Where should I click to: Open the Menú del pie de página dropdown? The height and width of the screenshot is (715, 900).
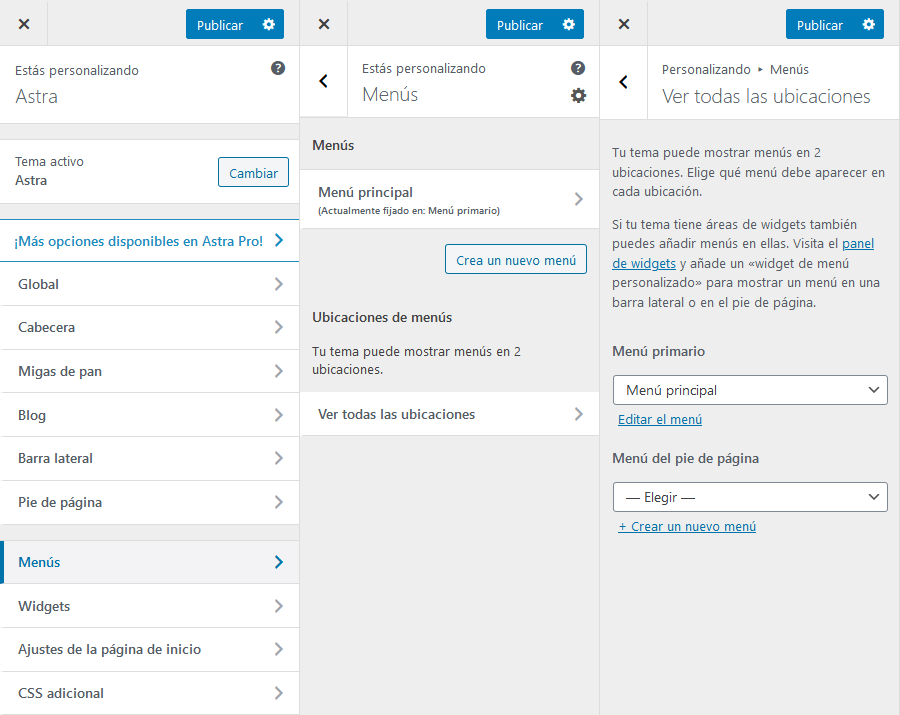[x=750, y=497]
